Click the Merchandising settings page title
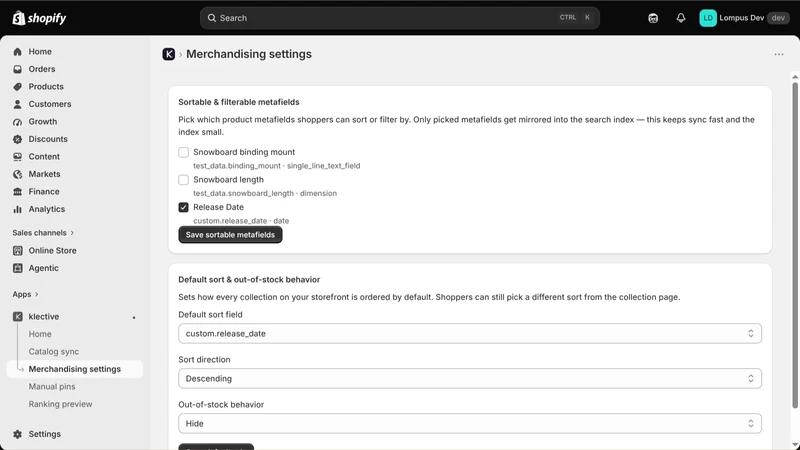This screenshot has height=450, width=800. click(x=248, y=54)
